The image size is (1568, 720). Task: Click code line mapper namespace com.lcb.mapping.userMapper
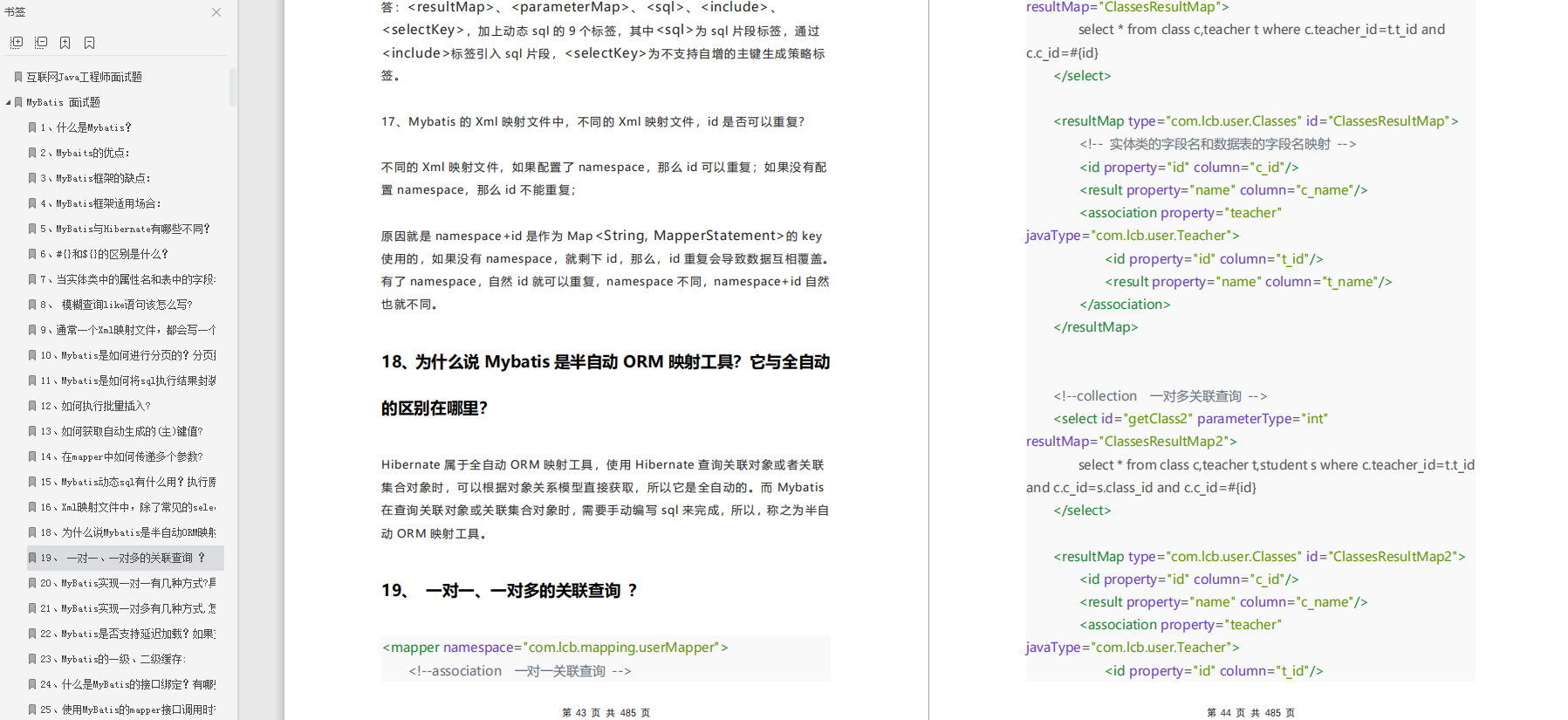coord(555,648)
